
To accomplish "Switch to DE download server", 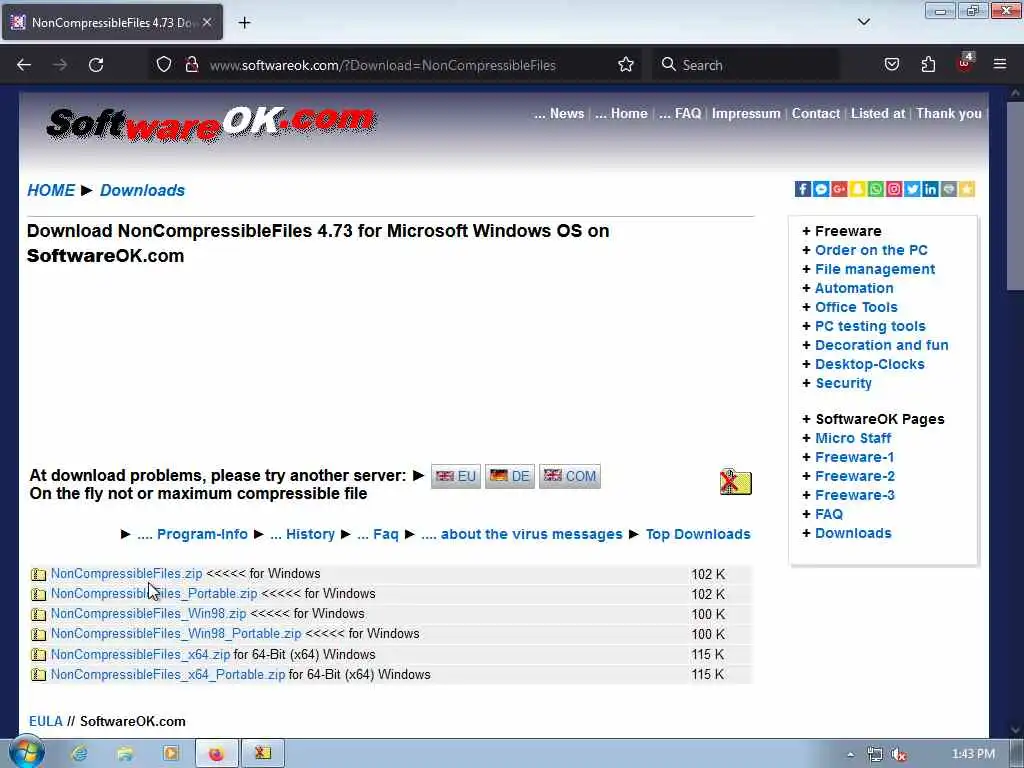I will point(510,476).
